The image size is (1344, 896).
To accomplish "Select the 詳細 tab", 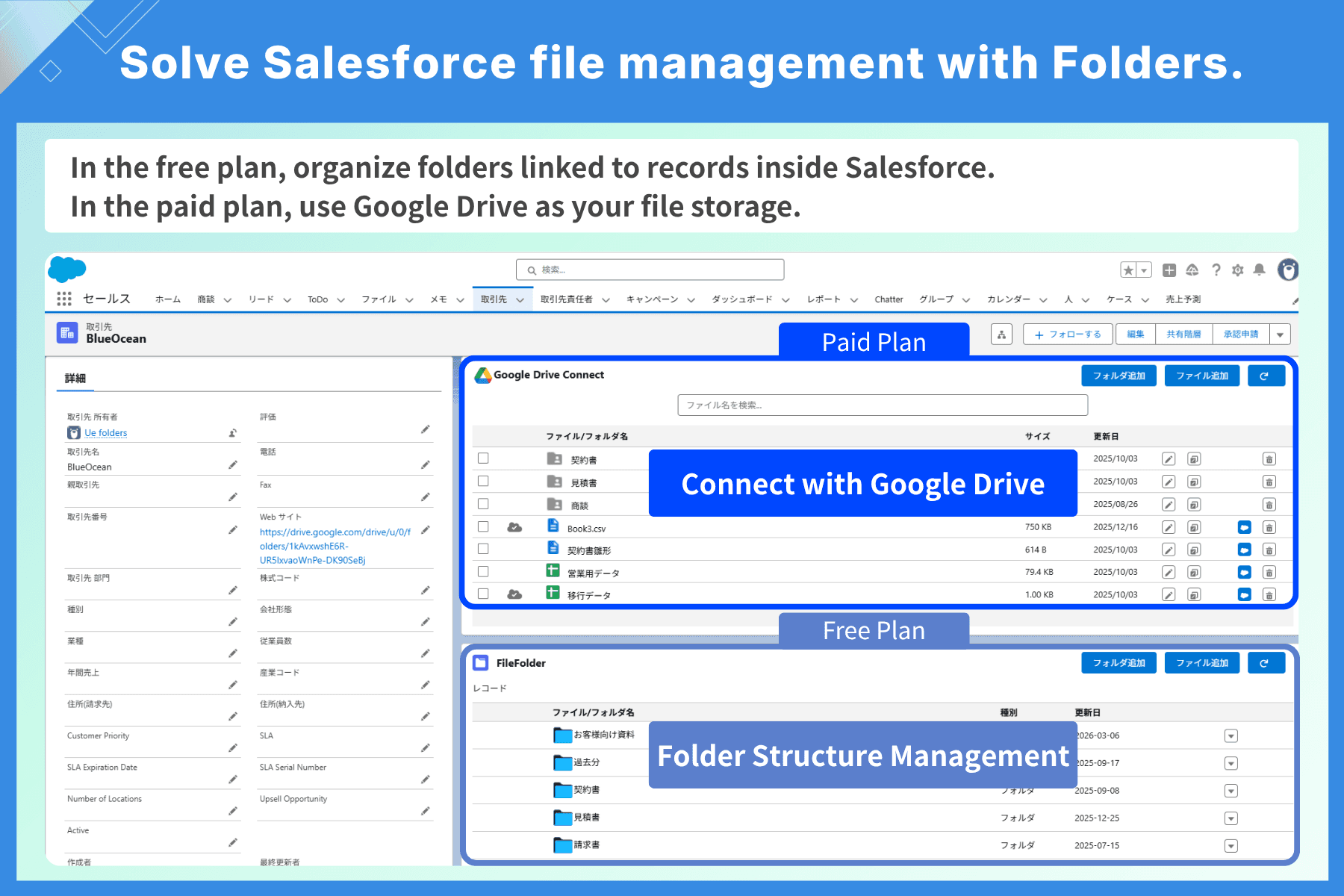I will [75, 379].
